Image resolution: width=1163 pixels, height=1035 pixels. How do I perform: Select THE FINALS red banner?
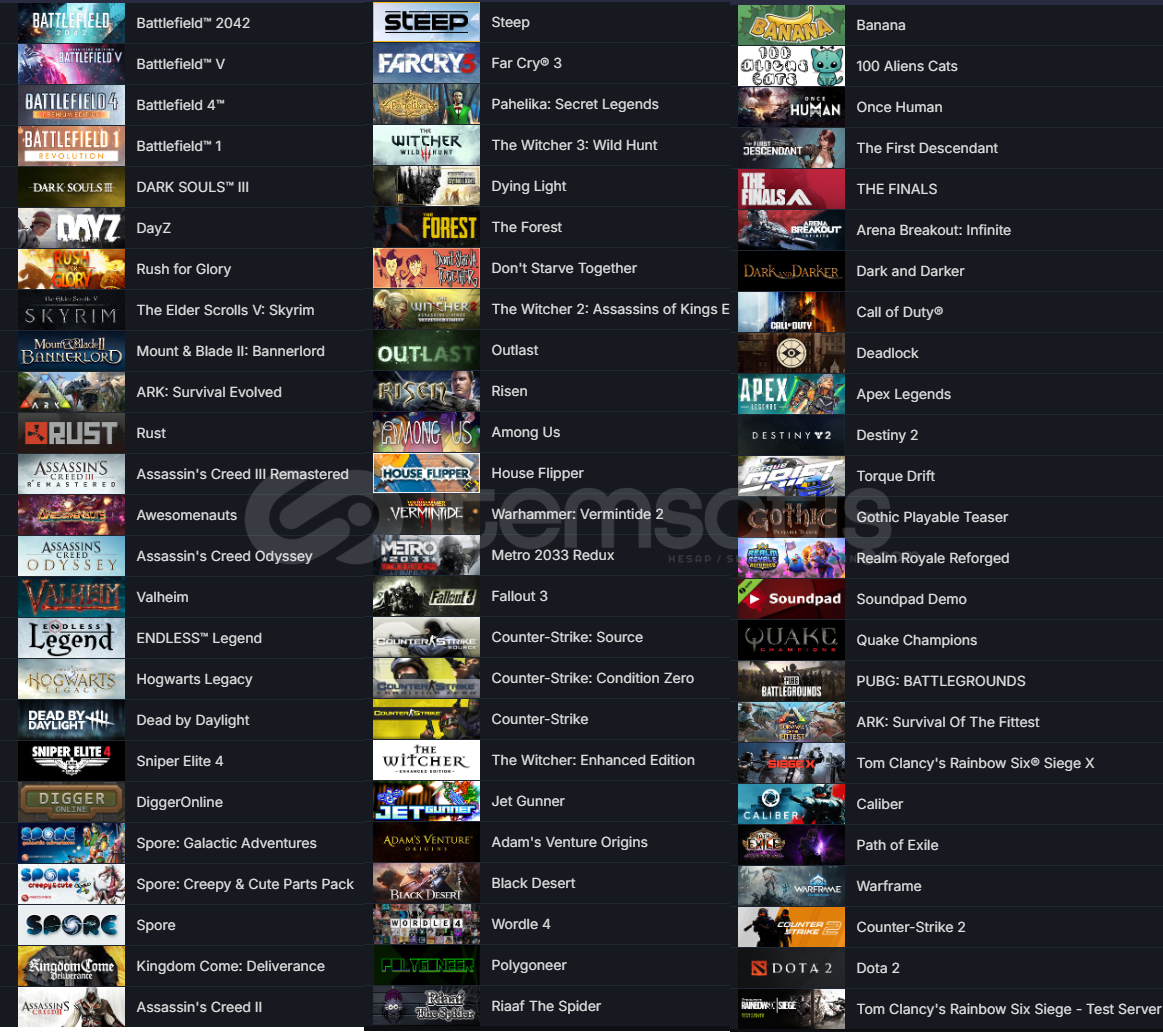tap(791, 189)
